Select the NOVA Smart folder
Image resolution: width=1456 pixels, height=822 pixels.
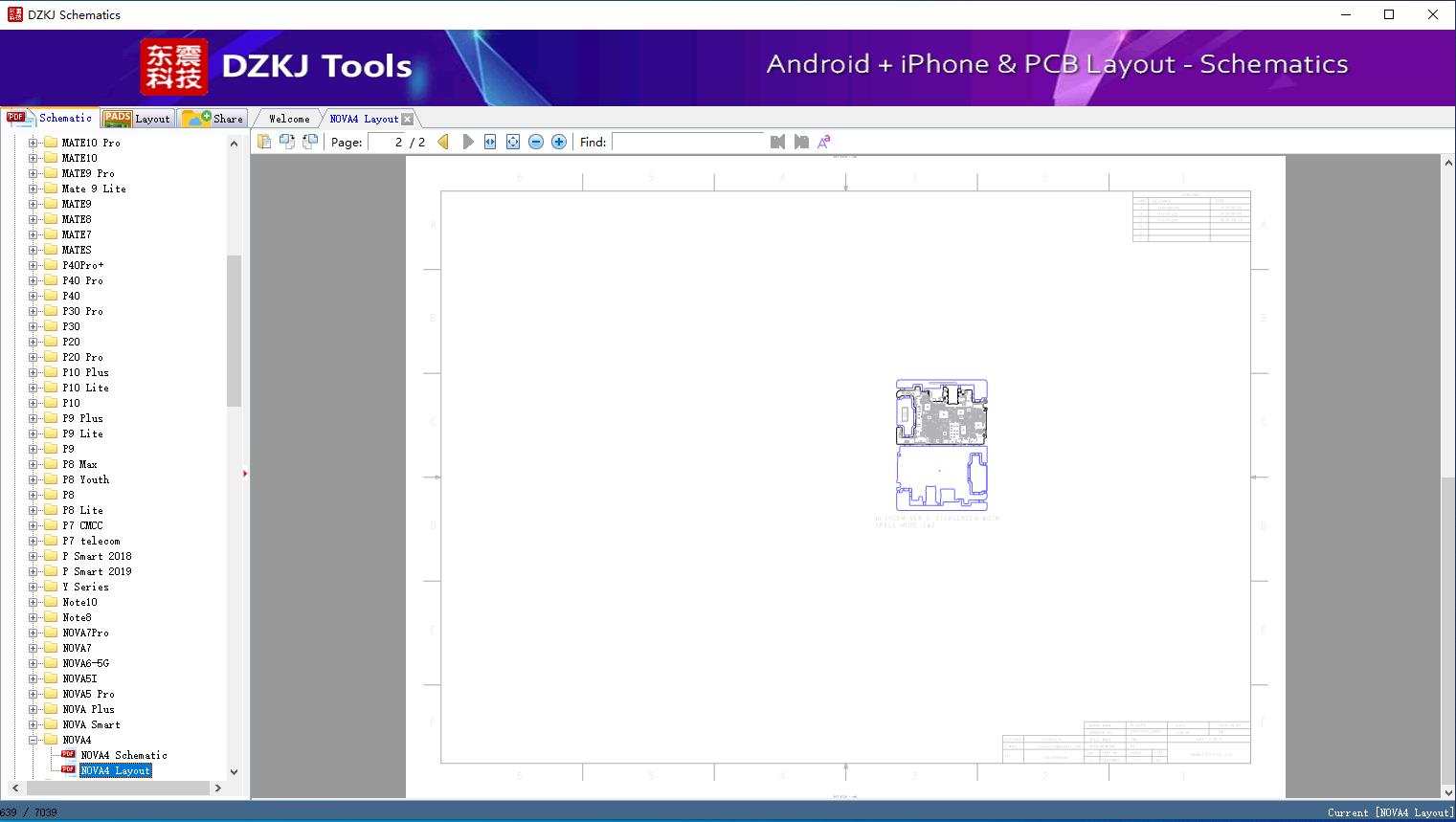point(91,724)
